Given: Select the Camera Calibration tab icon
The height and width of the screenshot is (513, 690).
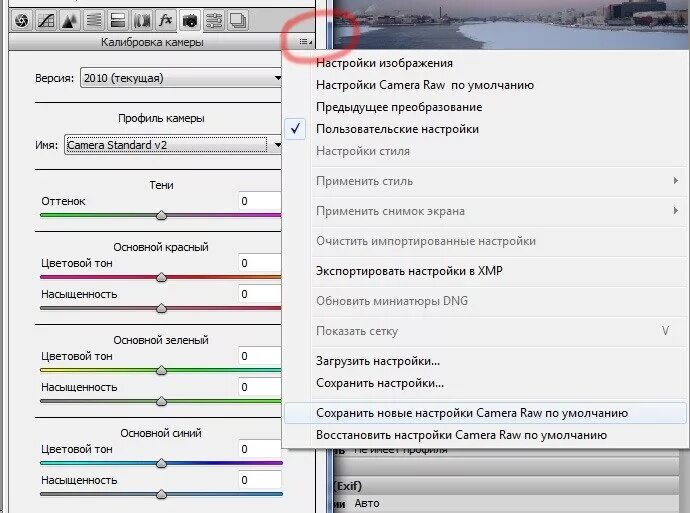Looking at the screenshot, I should coord(190,20).
